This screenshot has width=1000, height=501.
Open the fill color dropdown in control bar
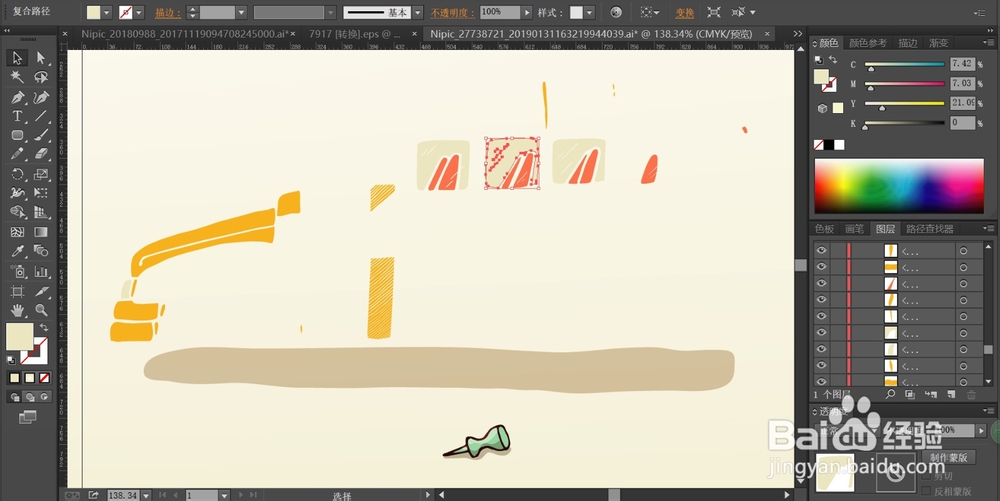(107, 12)
